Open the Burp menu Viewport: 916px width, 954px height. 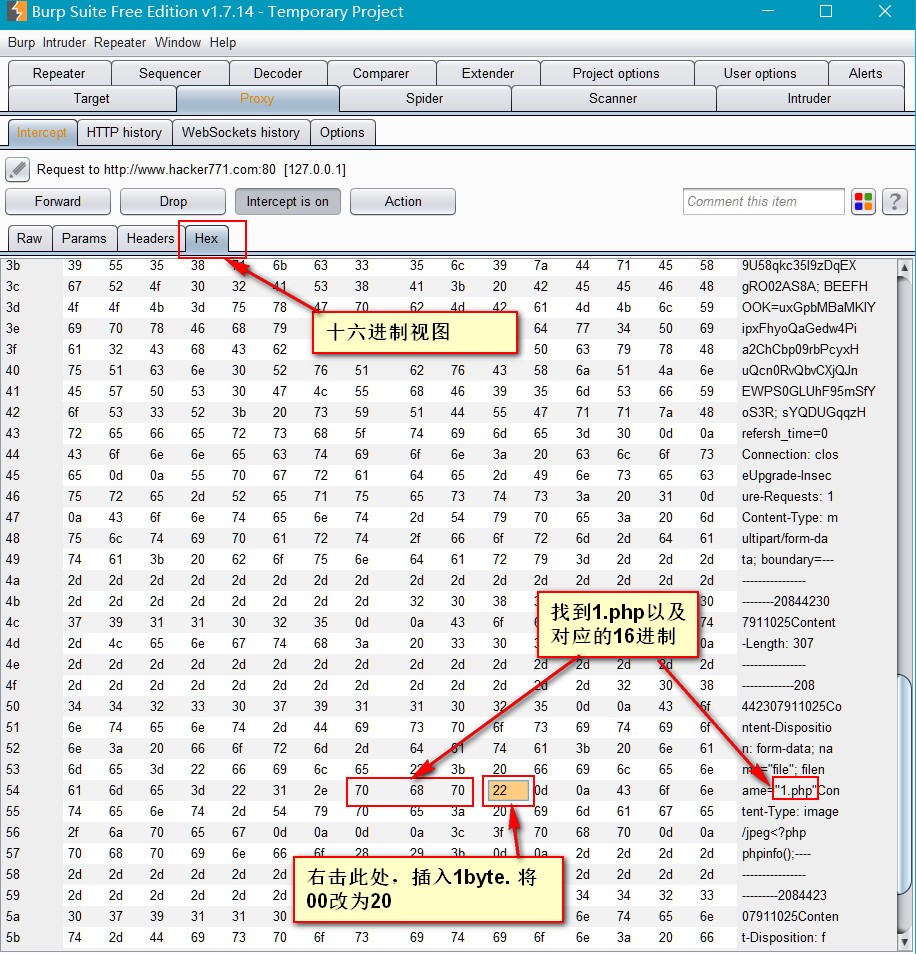click(21, 43)
